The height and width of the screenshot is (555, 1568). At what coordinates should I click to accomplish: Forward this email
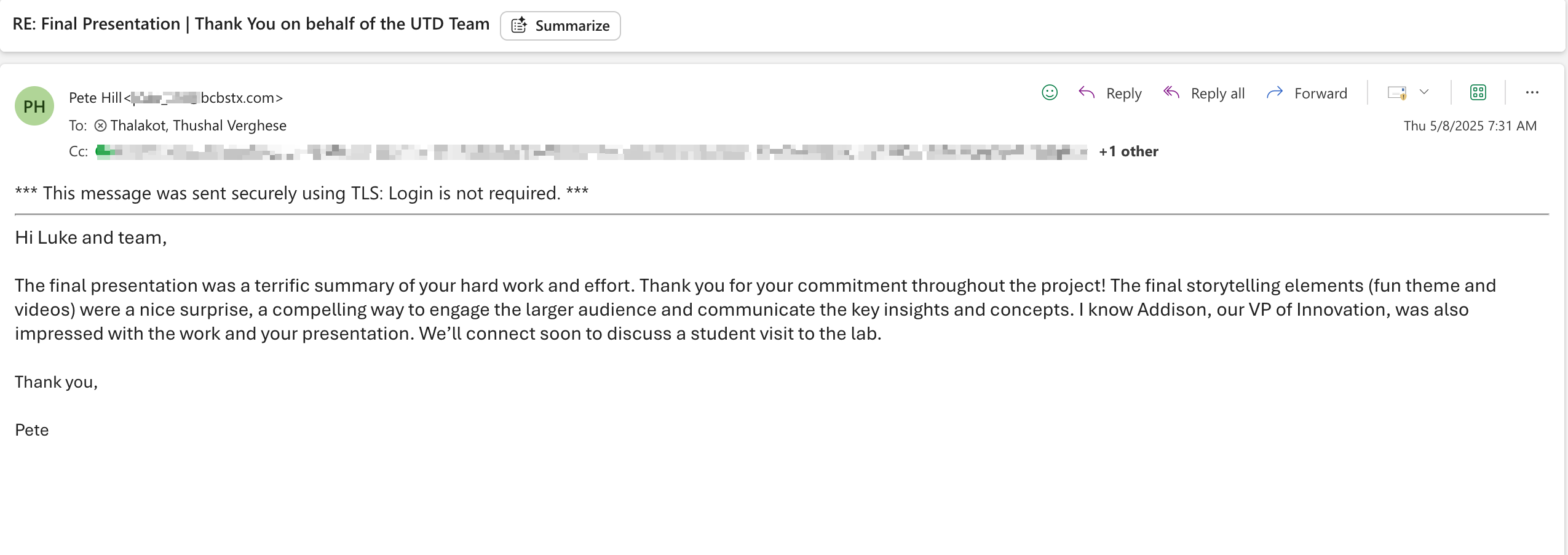point(1307,93)
